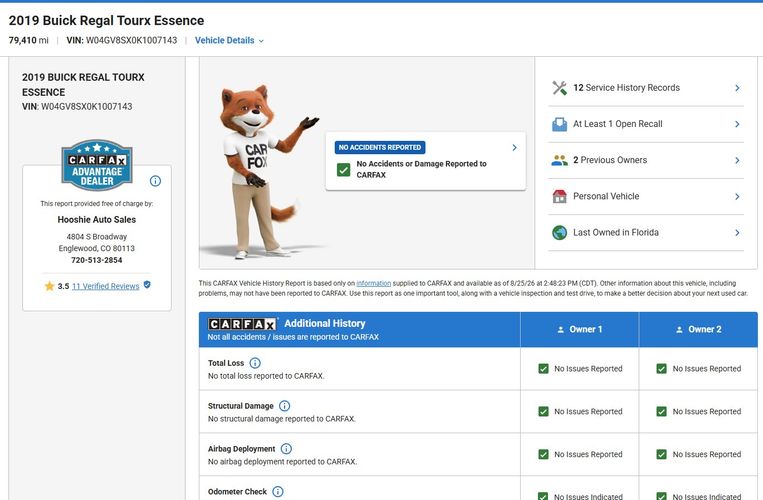Click the Open Recall mailbox icon
Viewport: 763px width, 500px height.
[560, 125]
